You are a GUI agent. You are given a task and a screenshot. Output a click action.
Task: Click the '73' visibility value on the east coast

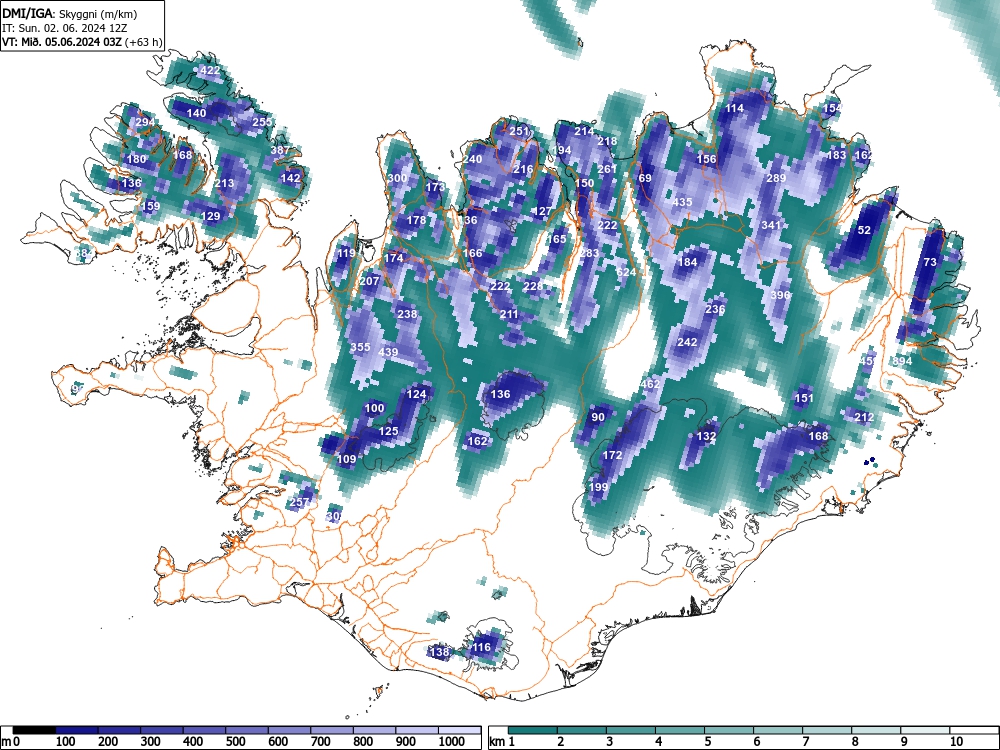coord(930,262)
